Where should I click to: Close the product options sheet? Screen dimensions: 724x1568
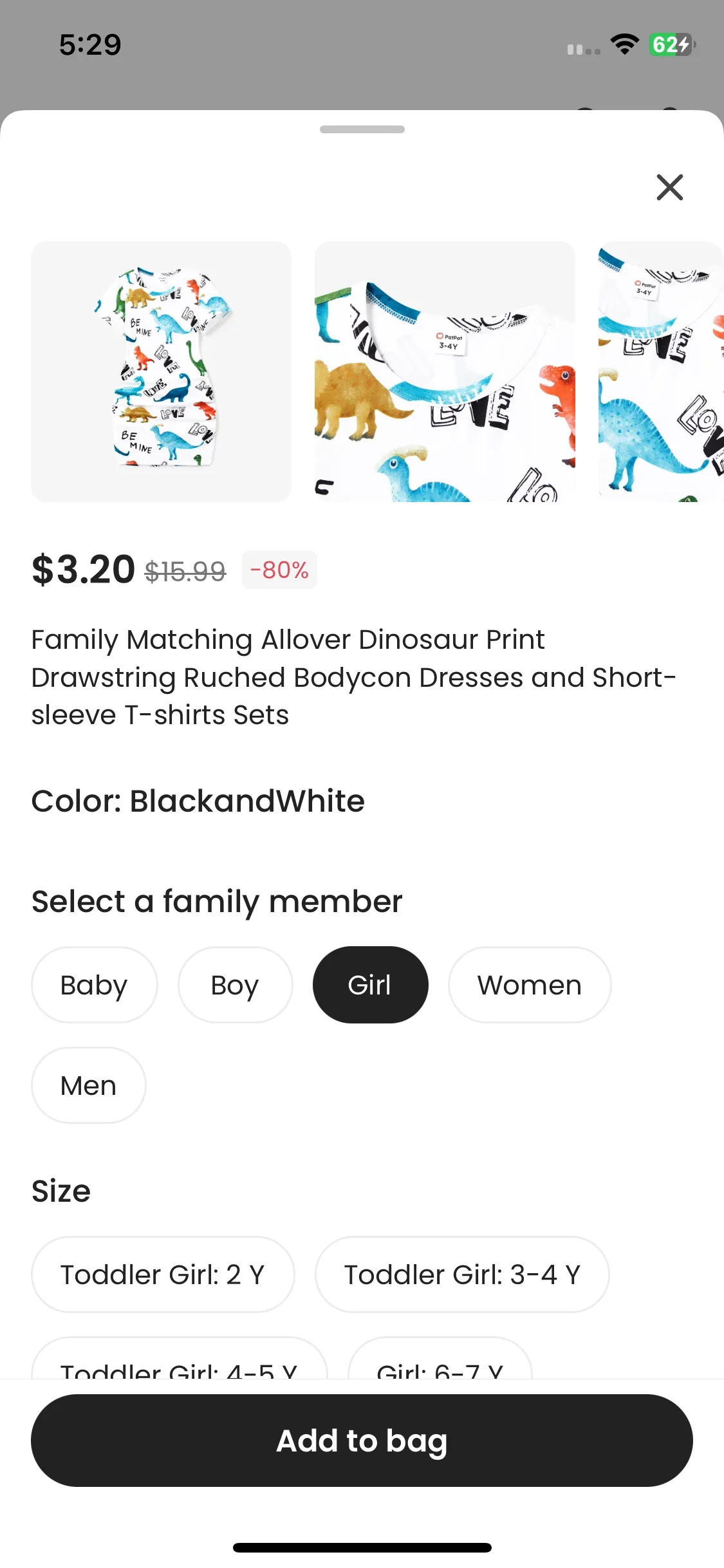tap(669, 187)
